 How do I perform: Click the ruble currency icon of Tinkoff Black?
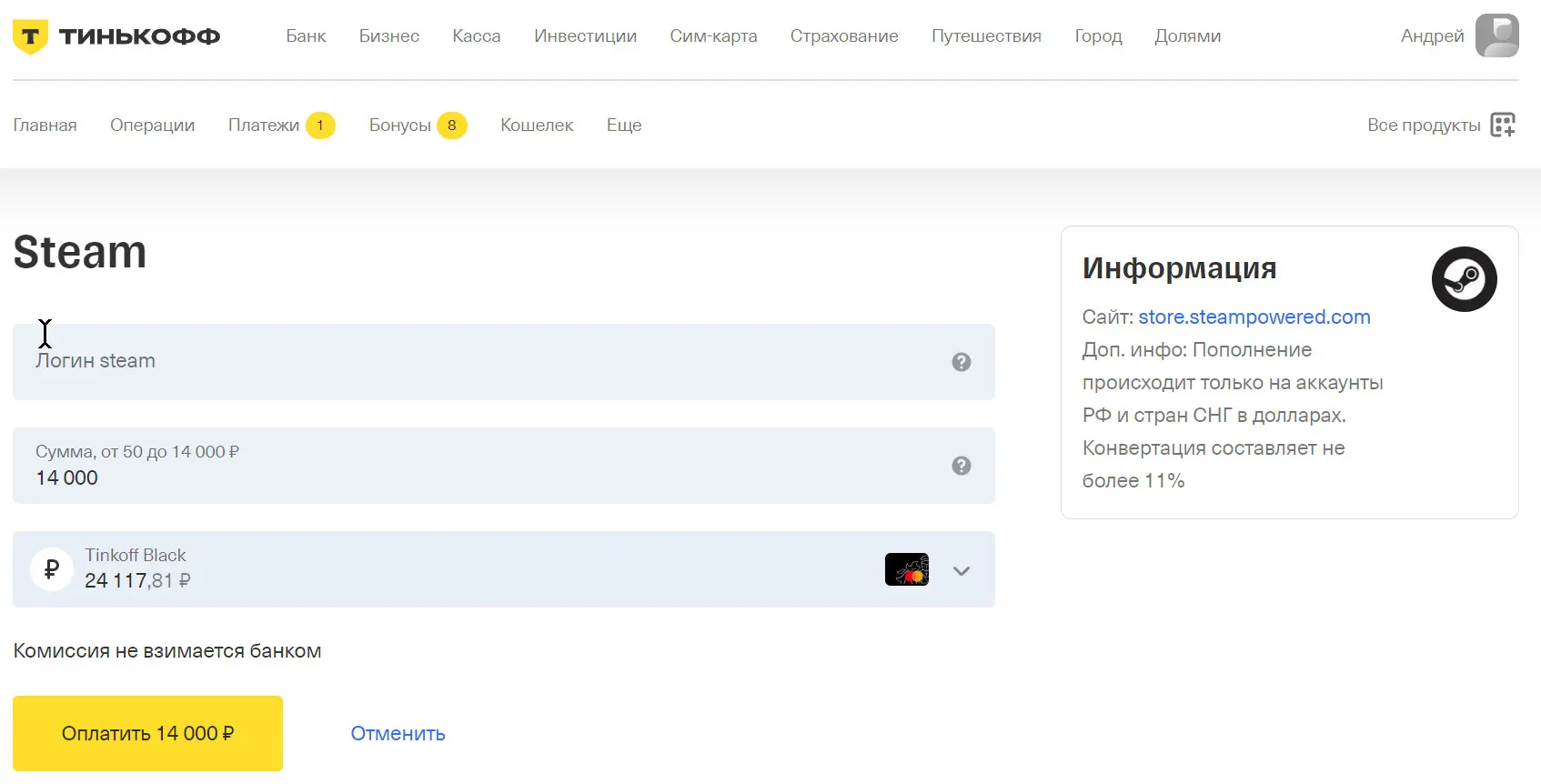pyautogui.click(x=52, y=569)
